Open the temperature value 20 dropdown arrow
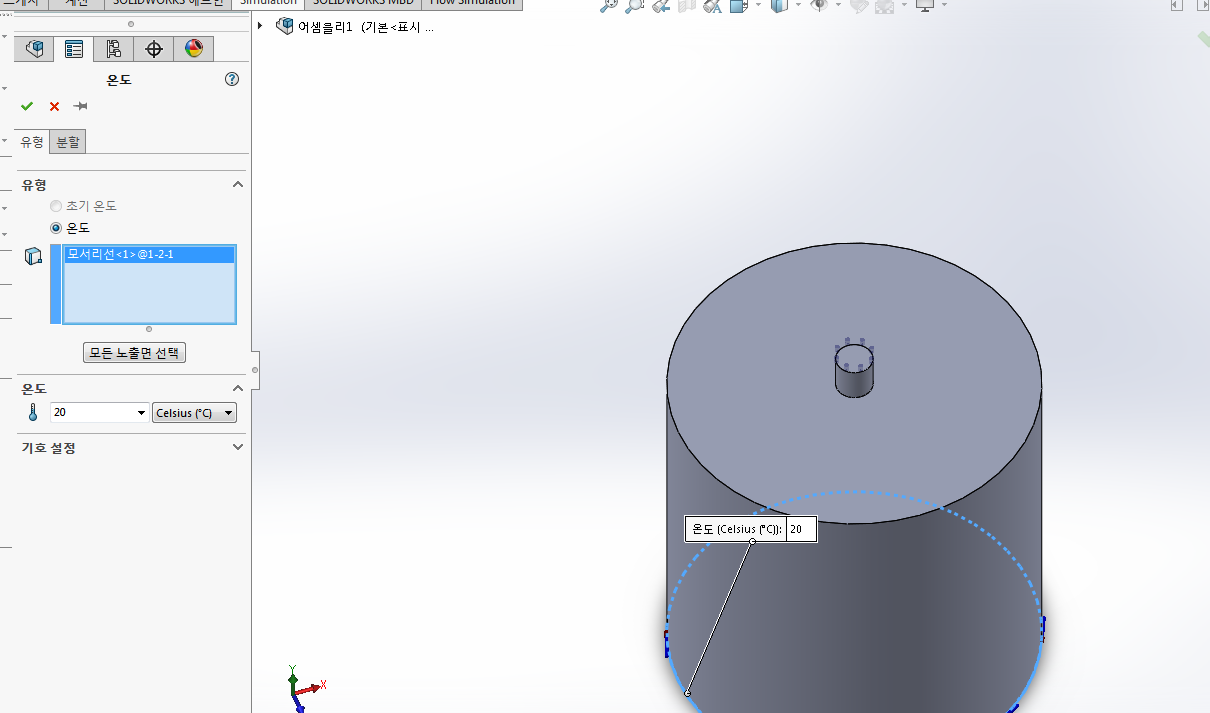Viewport: 1210px width, 713px height. pos(140,413)
